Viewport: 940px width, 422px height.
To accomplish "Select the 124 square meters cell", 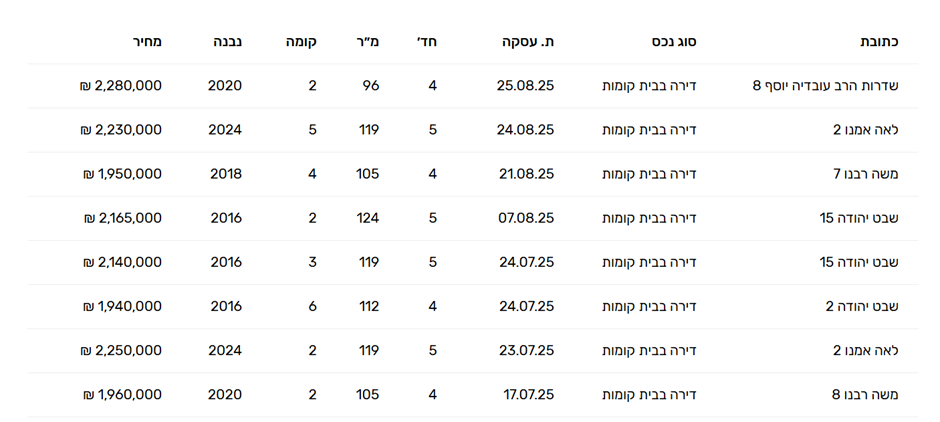I will coord(368,218).
